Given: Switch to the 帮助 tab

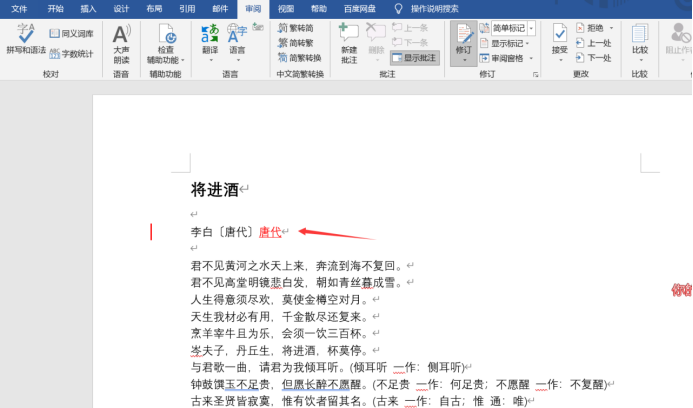Looking at the screenshot, I should coord(319,8).
